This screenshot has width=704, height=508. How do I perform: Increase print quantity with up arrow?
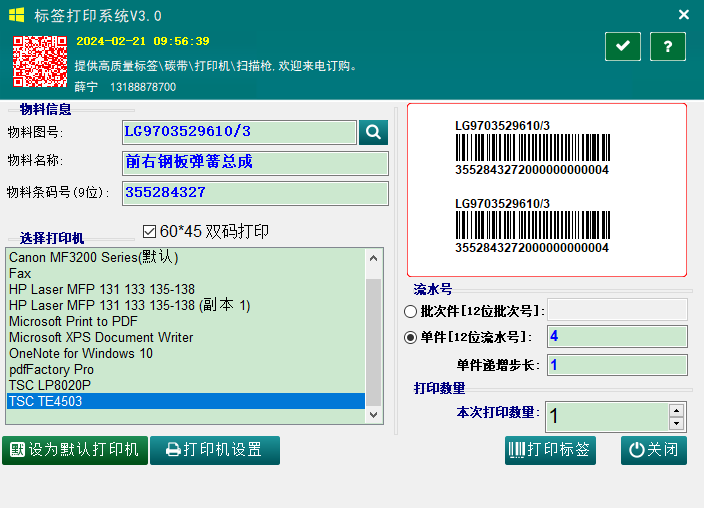pos(677,410)
